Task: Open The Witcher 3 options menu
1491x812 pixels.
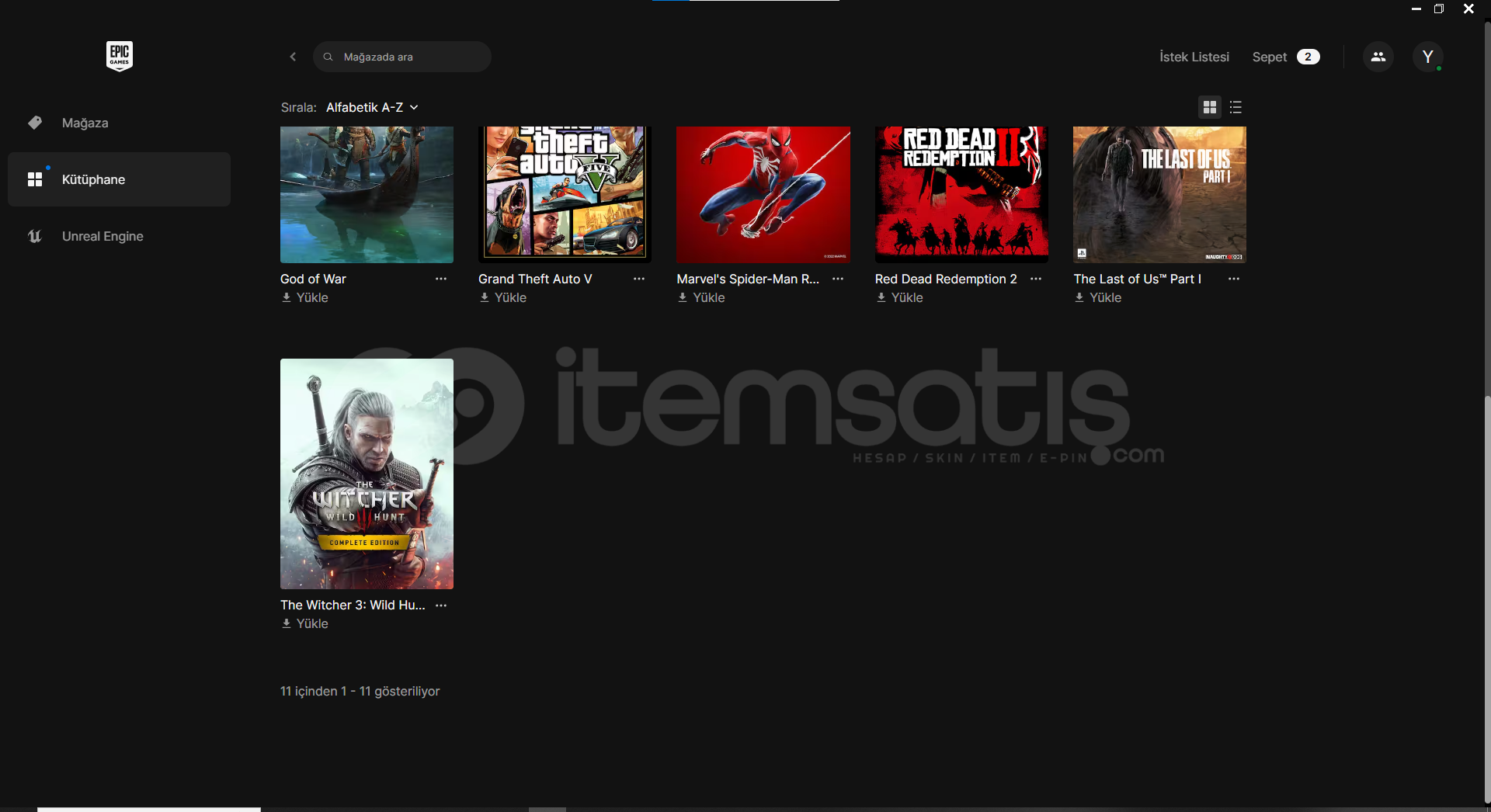Action: (x=441, y=605)
